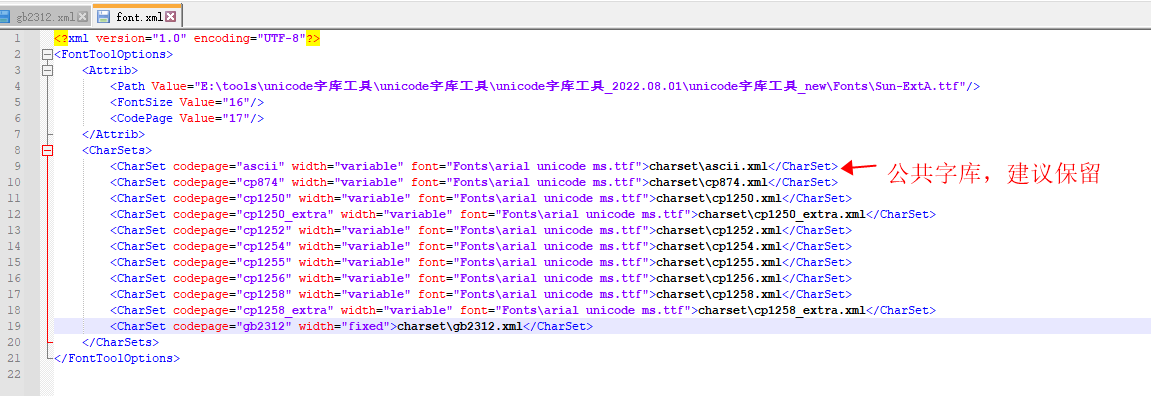Screen dimensions: 1151x396
Task: Click the codepage="ascii" attribute
Action: [x=229, y=166]
